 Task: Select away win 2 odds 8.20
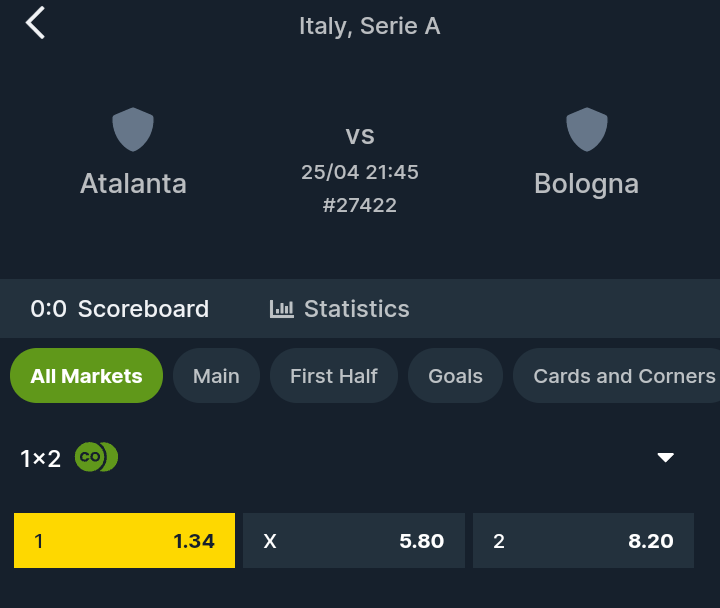click(583, 540)
